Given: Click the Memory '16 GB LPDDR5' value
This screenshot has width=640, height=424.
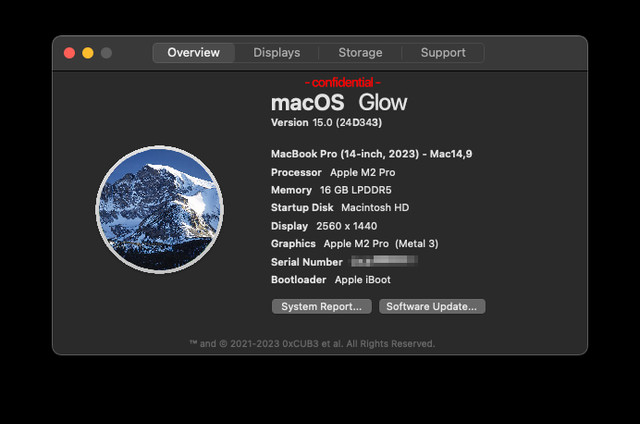Looking at the screenshot, I should (x=356, y=190).
